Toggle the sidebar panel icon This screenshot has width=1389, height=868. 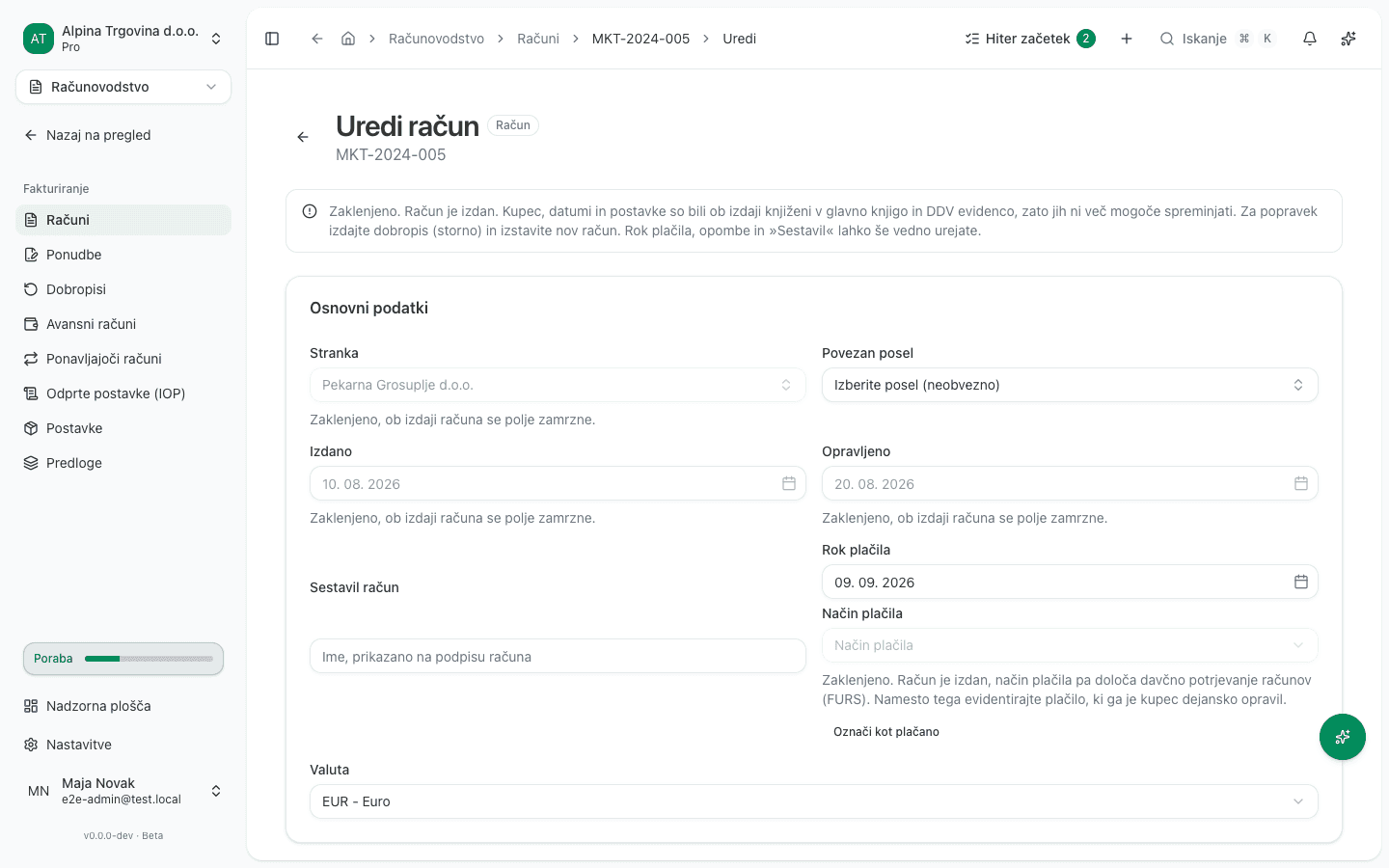tap(272, 39)
